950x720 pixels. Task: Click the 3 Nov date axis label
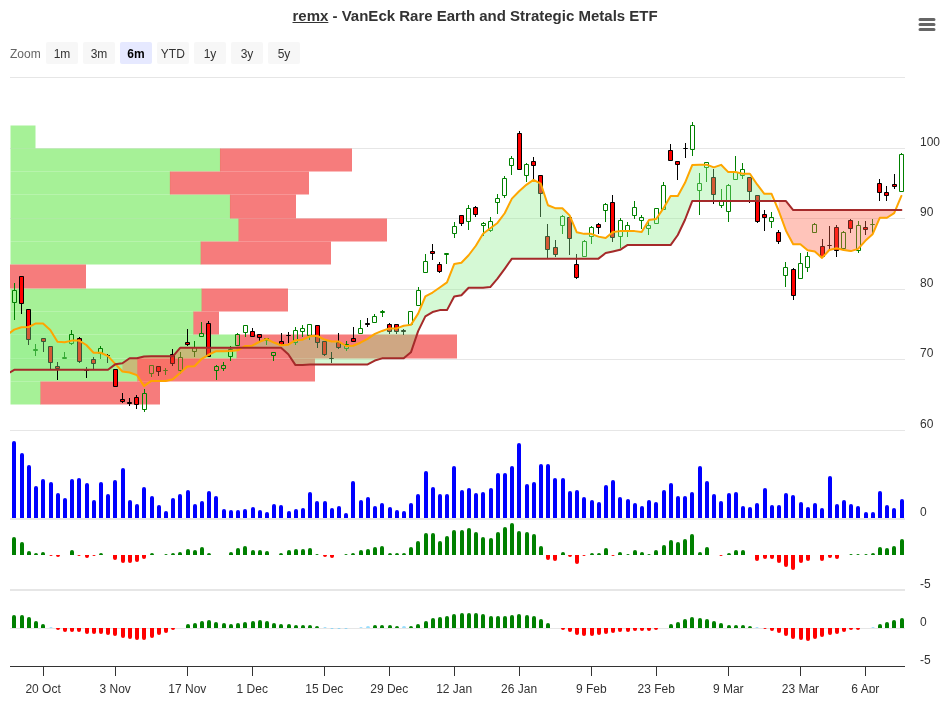tap(115, 688)
